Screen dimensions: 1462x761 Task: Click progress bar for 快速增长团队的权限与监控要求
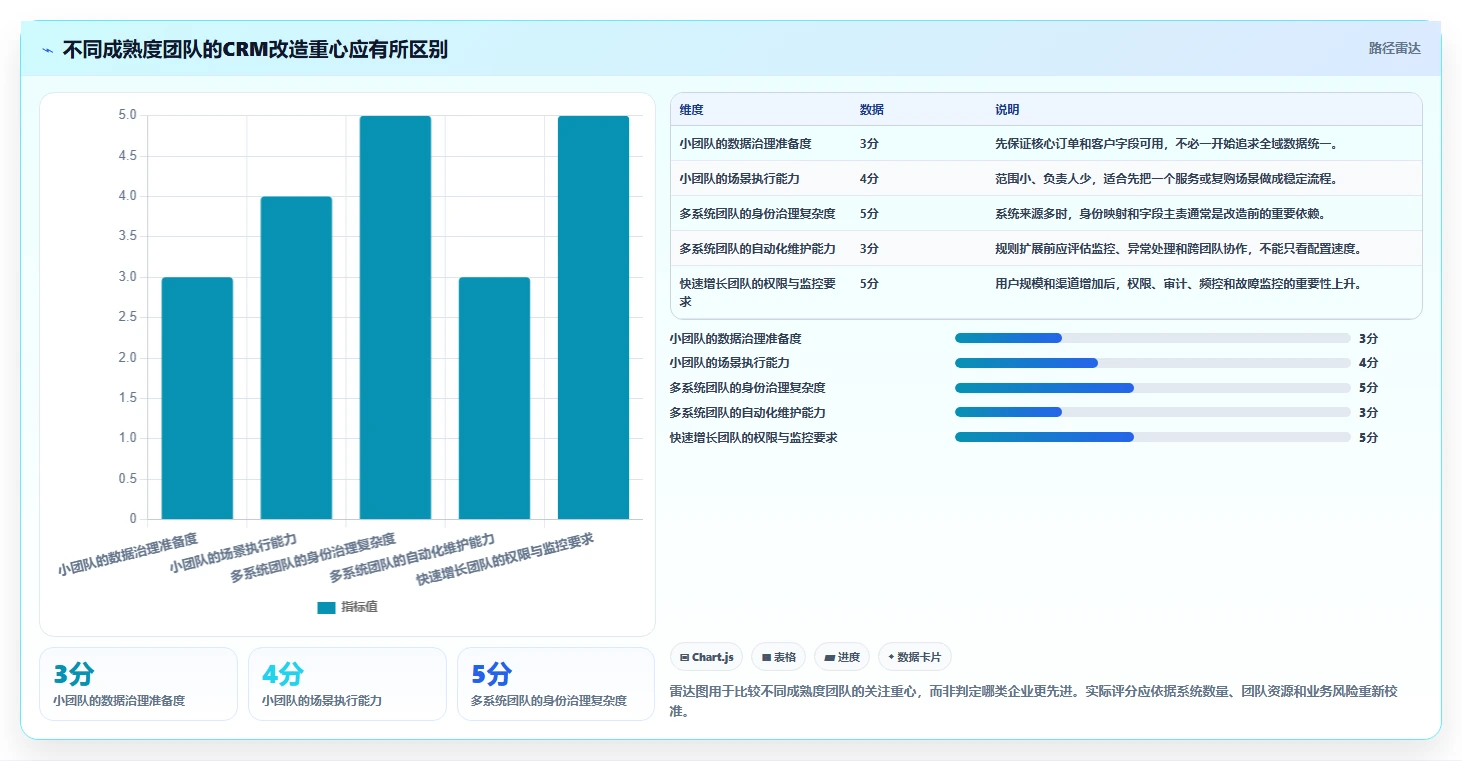coord(1153,437)
